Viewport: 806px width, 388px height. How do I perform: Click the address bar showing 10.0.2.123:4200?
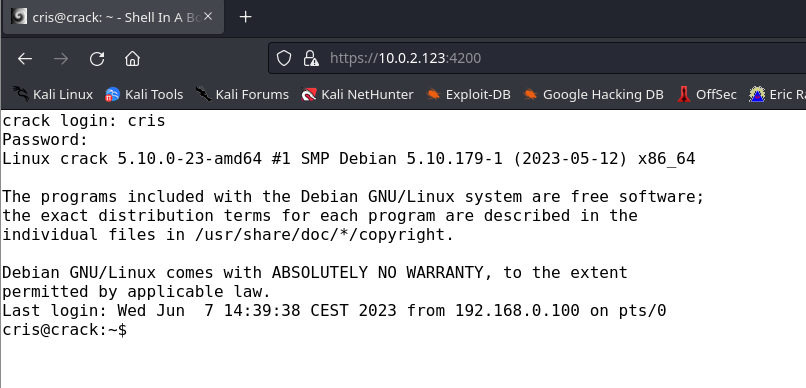pyautogui.click(x=537, y=58)
